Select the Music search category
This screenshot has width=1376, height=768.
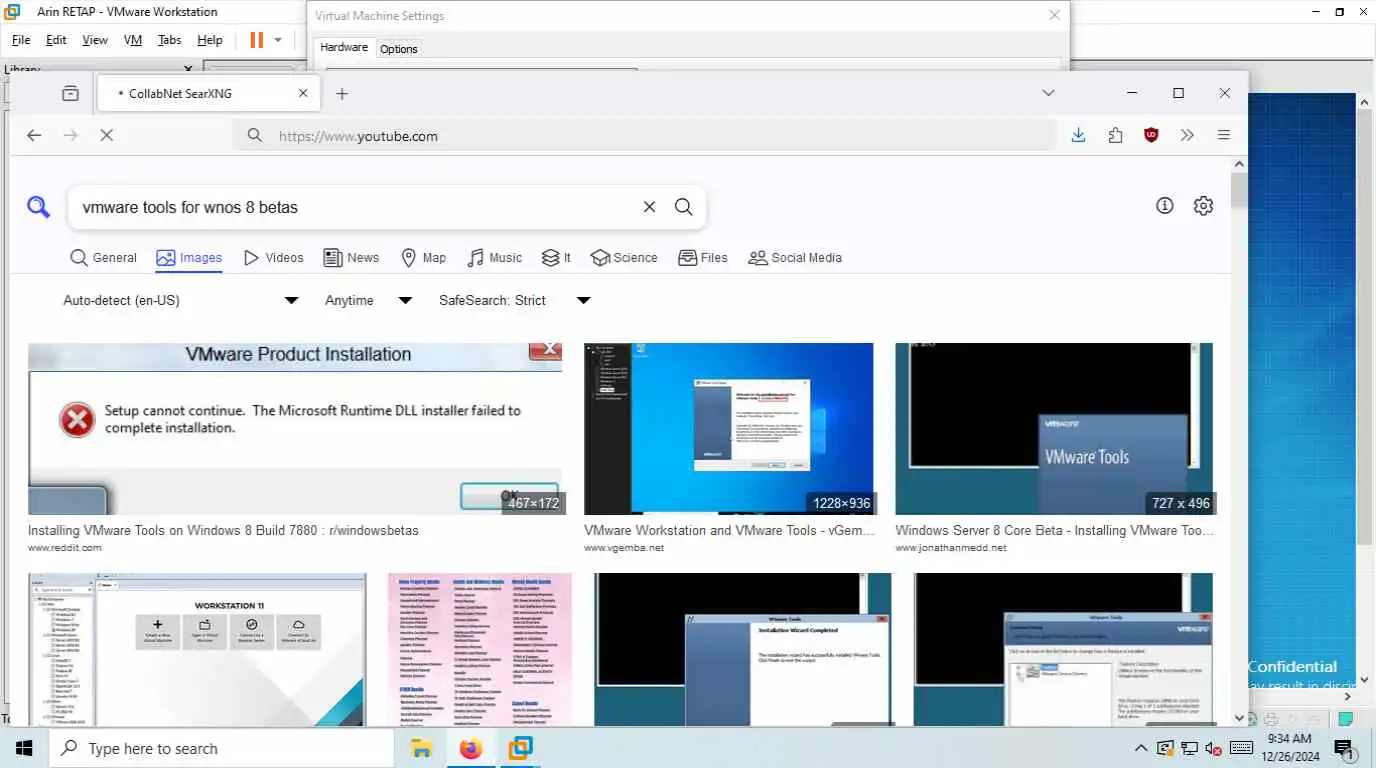tap(495, 258)
